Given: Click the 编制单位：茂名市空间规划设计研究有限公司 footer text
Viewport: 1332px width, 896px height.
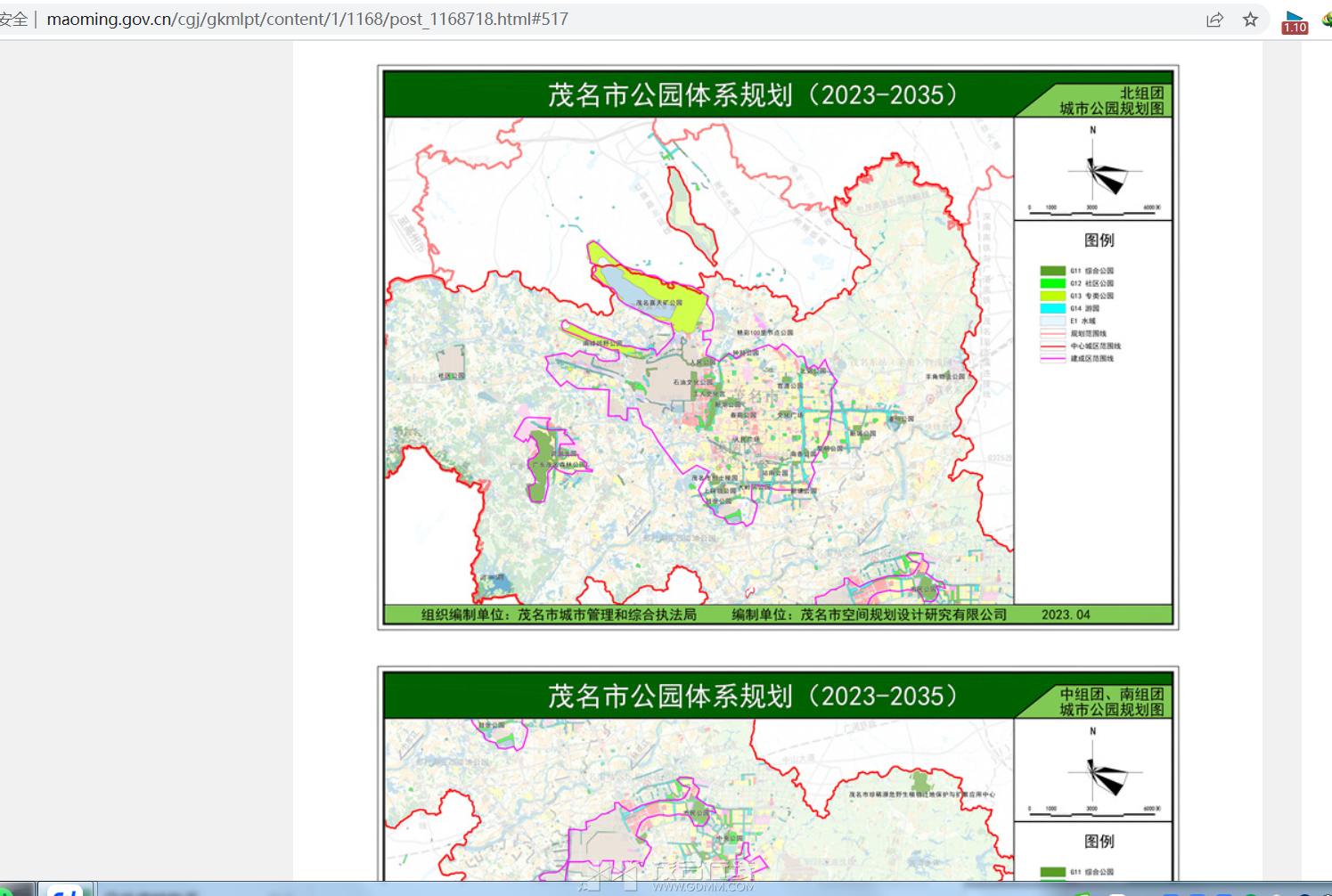Looking at the screenshot, I should [869, 615].
